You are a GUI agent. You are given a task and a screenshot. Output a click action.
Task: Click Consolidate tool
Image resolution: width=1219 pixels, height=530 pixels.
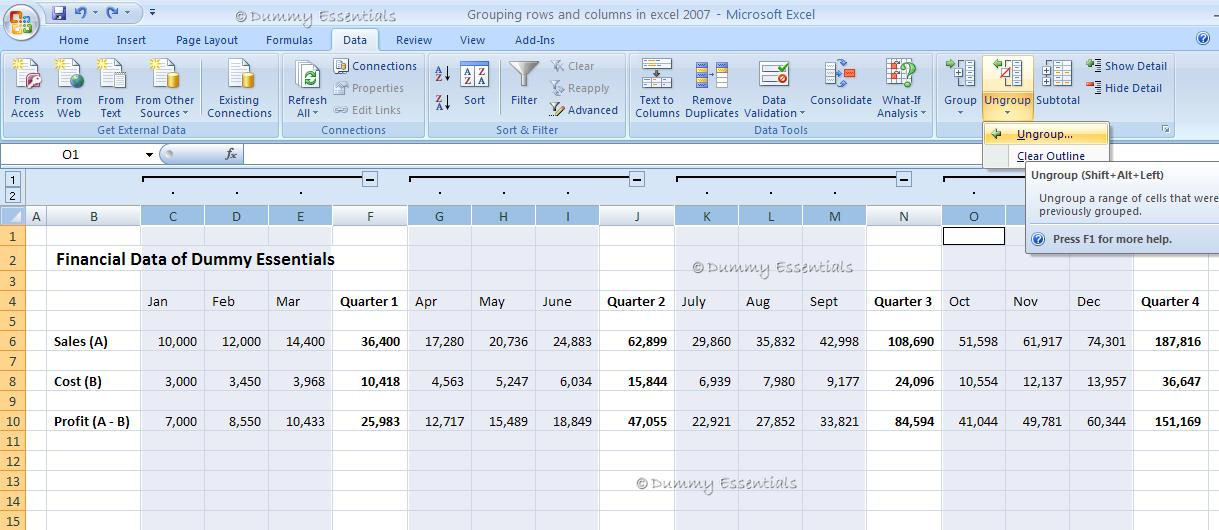841,89
